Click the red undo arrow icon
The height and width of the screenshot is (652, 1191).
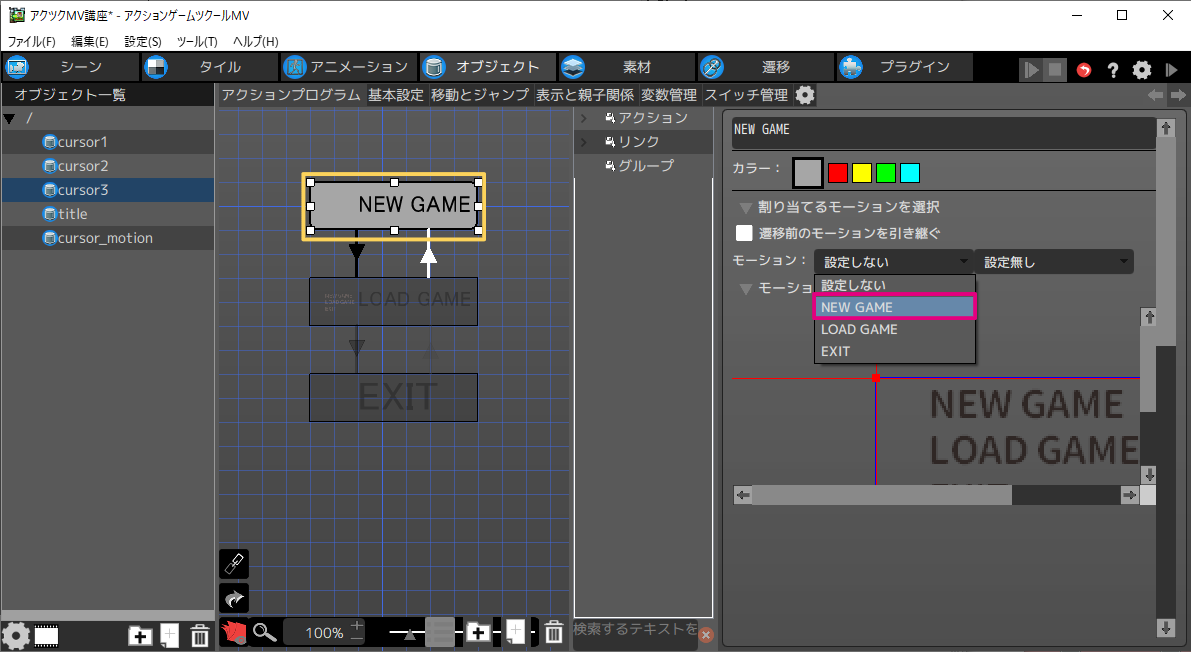(1084, 69)
